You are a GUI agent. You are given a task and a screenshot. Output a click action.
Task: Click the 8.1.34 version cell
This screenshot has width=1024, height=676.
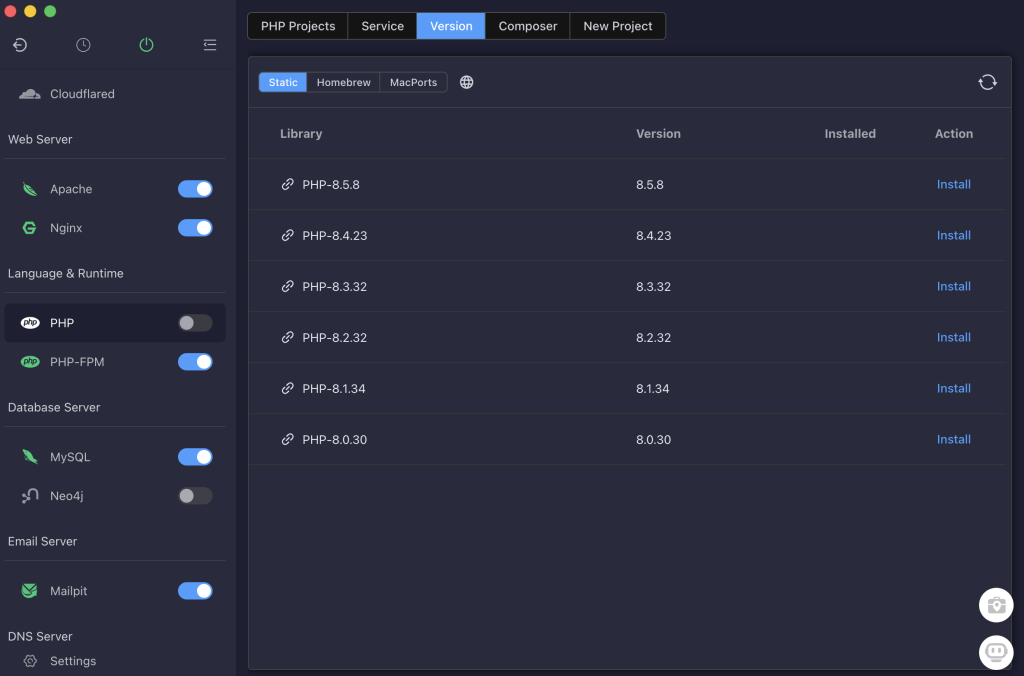point(652,388)
